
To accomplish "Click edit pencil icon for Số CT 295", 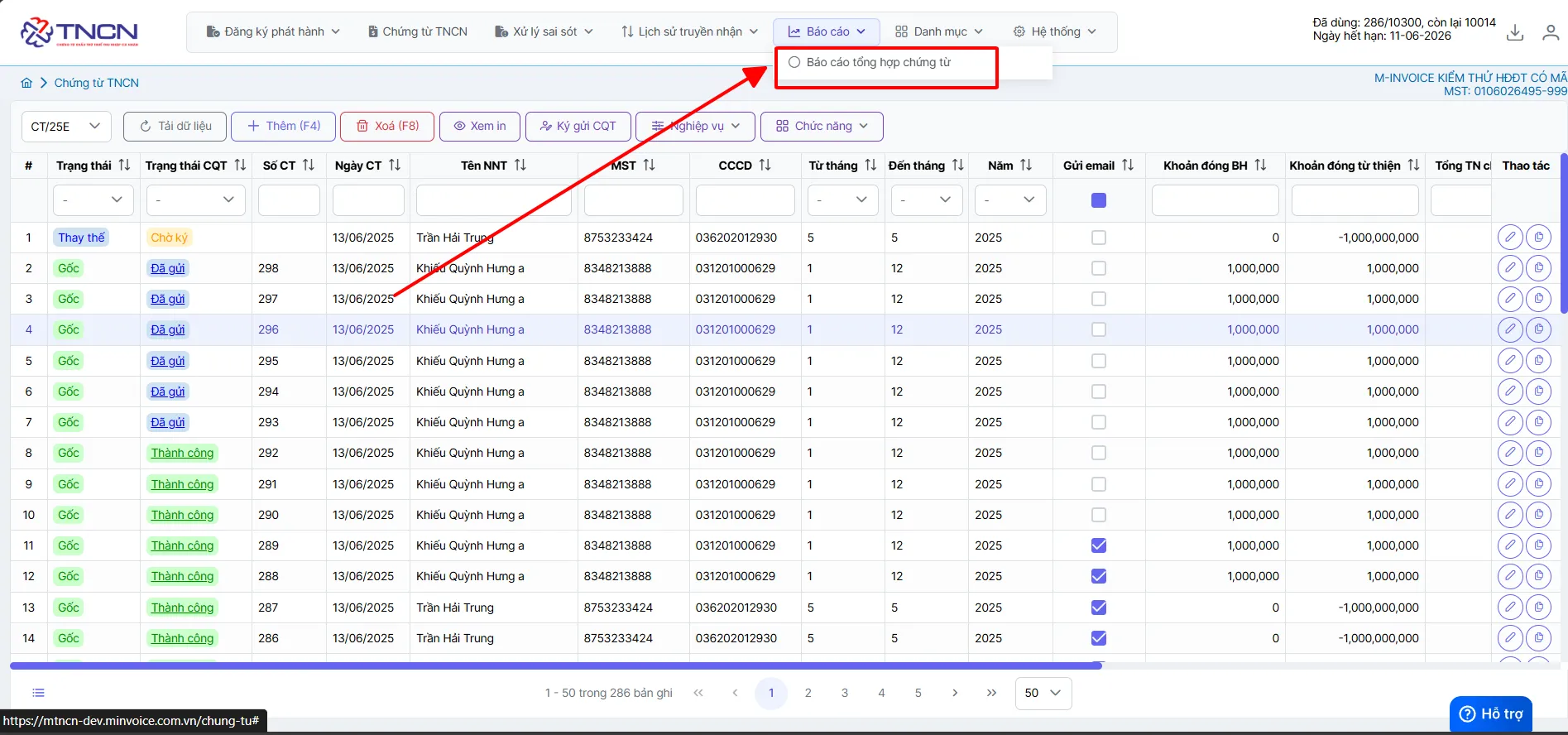I will [x=1510, y=361].
